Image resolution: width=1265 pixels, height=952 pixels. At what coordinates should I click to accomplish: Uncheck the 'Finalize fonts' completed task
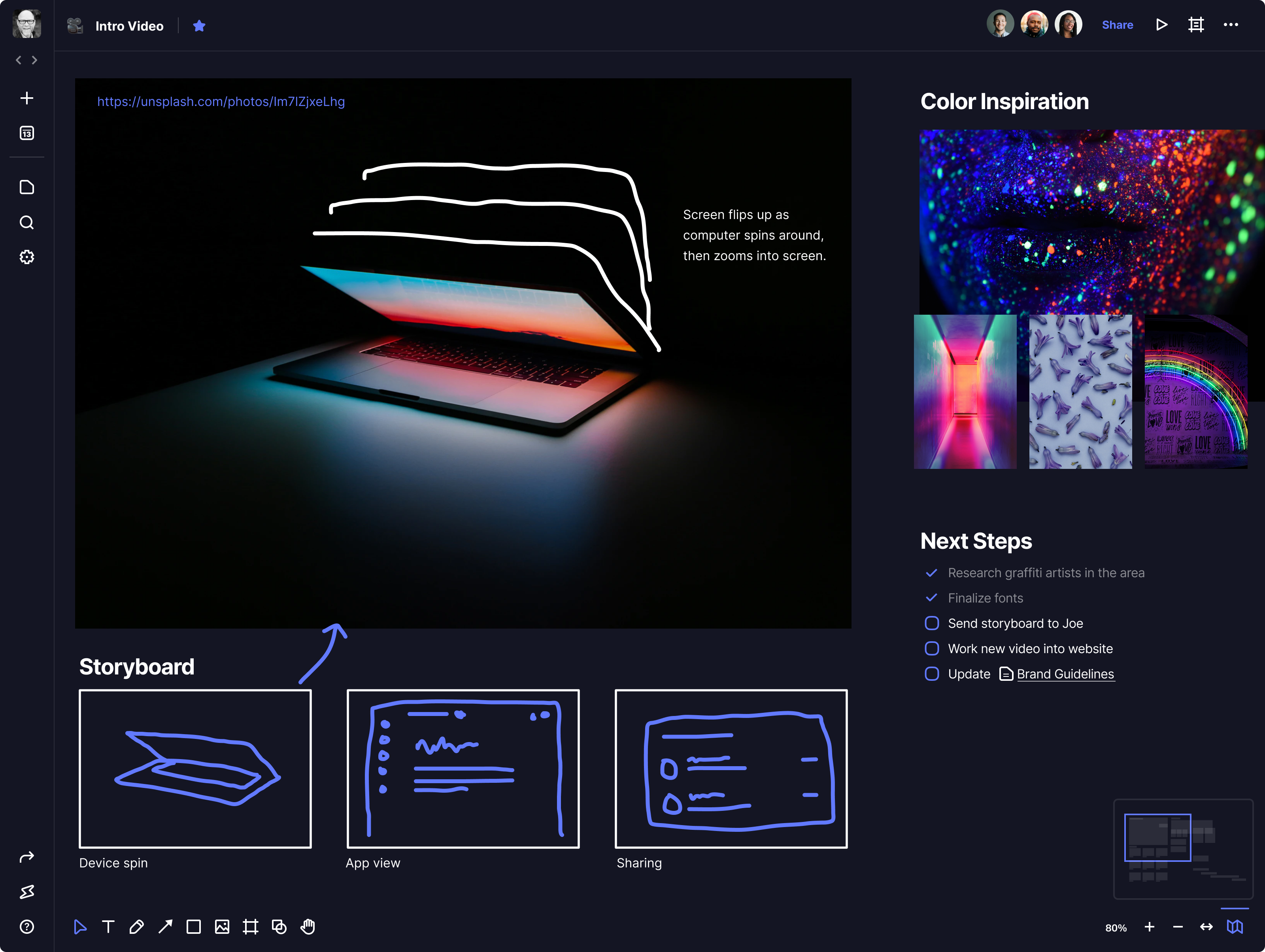(x=932, y=597)
